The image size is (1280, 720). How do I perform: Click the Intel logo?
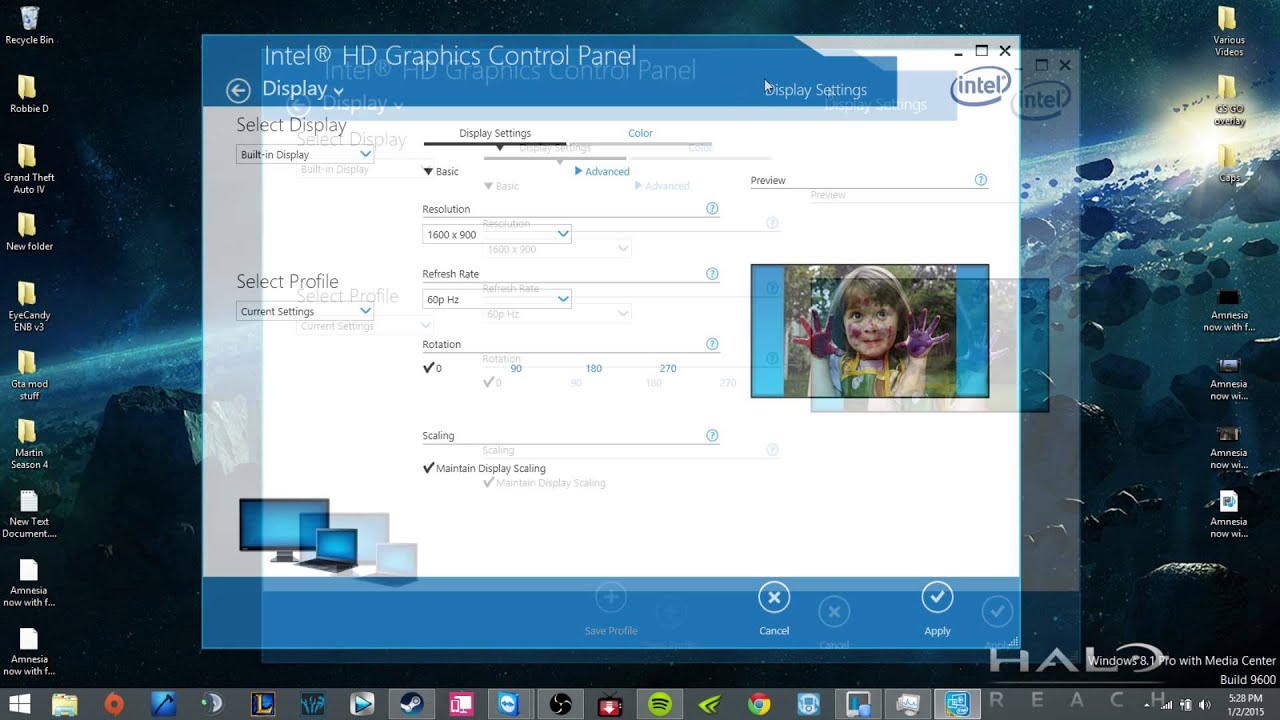980,87
